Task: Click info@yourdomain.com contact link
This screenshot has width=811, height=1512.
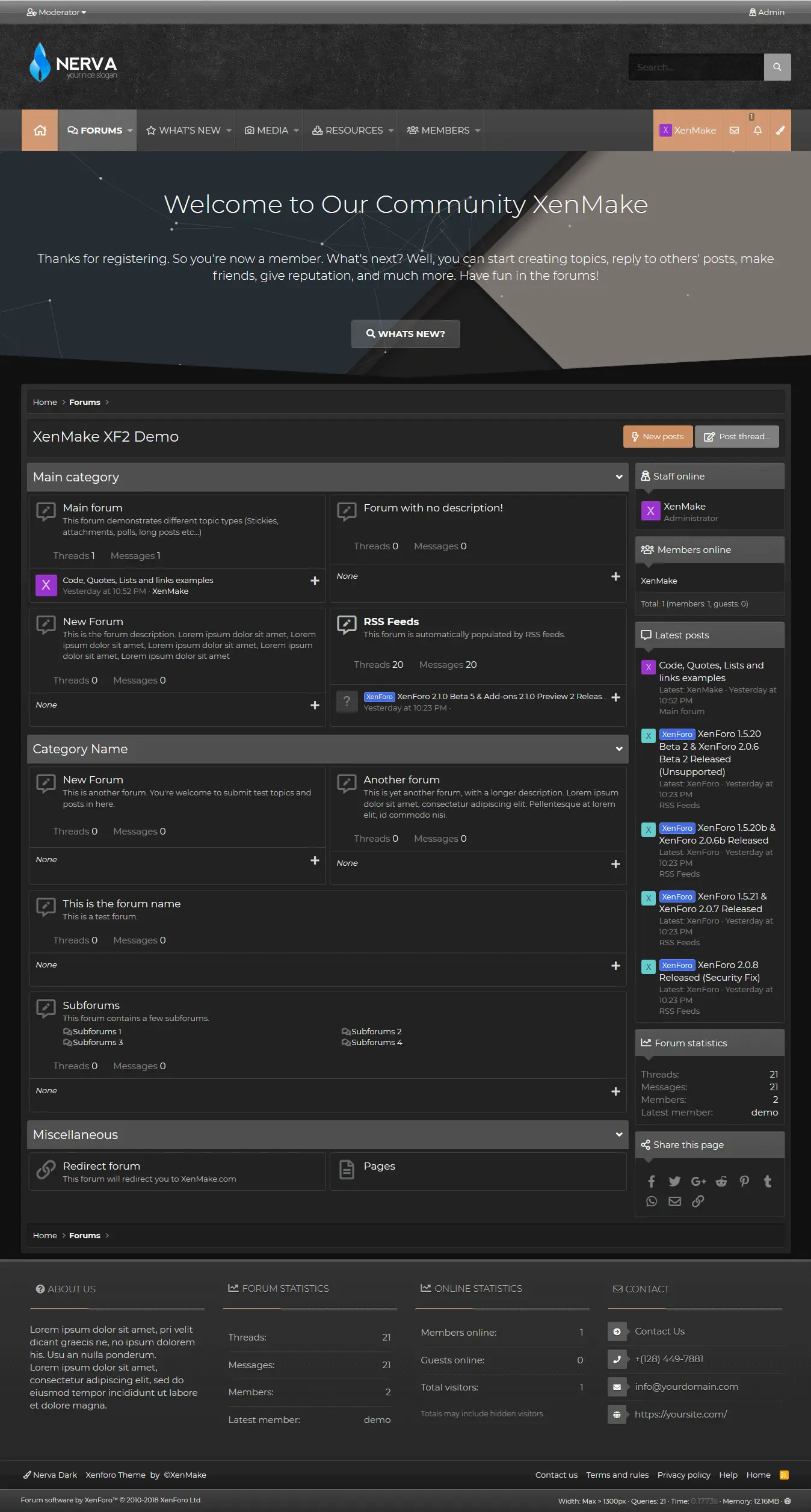Action: point(686,1386)
